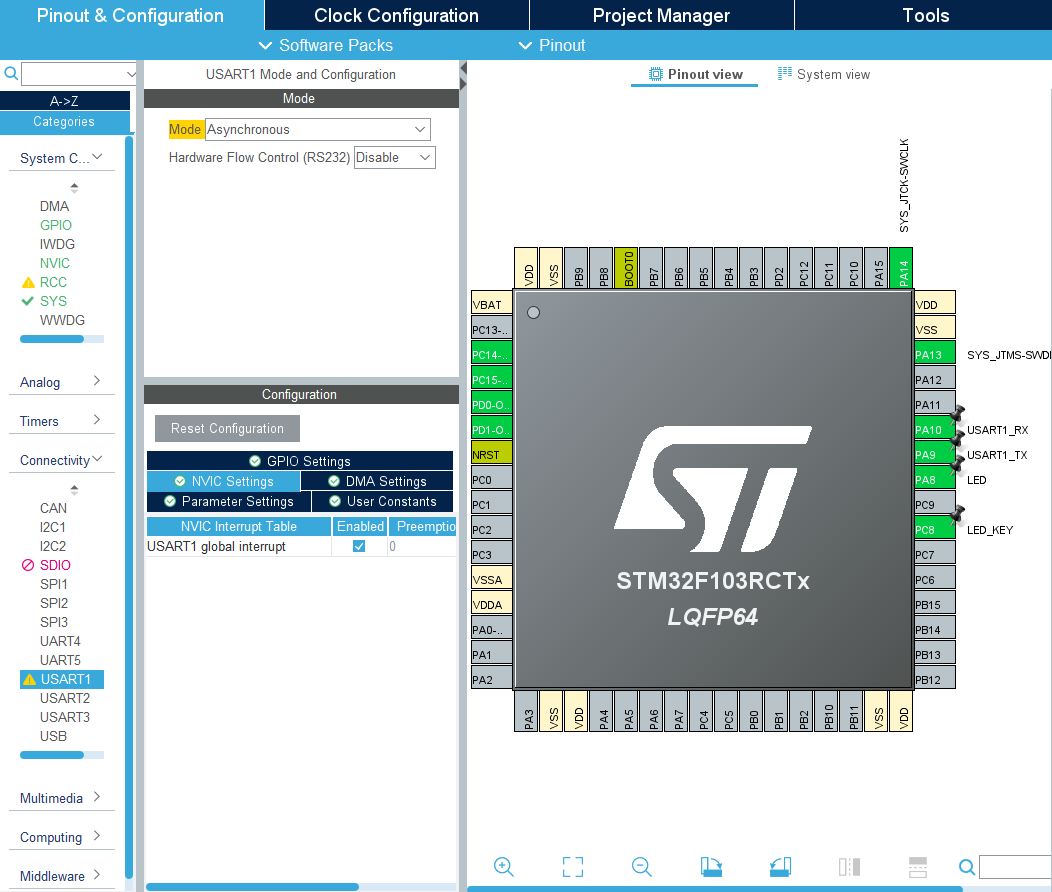Switch to System view tab
The width and height of the screenshot is (1052, 892).
[824, 74]
